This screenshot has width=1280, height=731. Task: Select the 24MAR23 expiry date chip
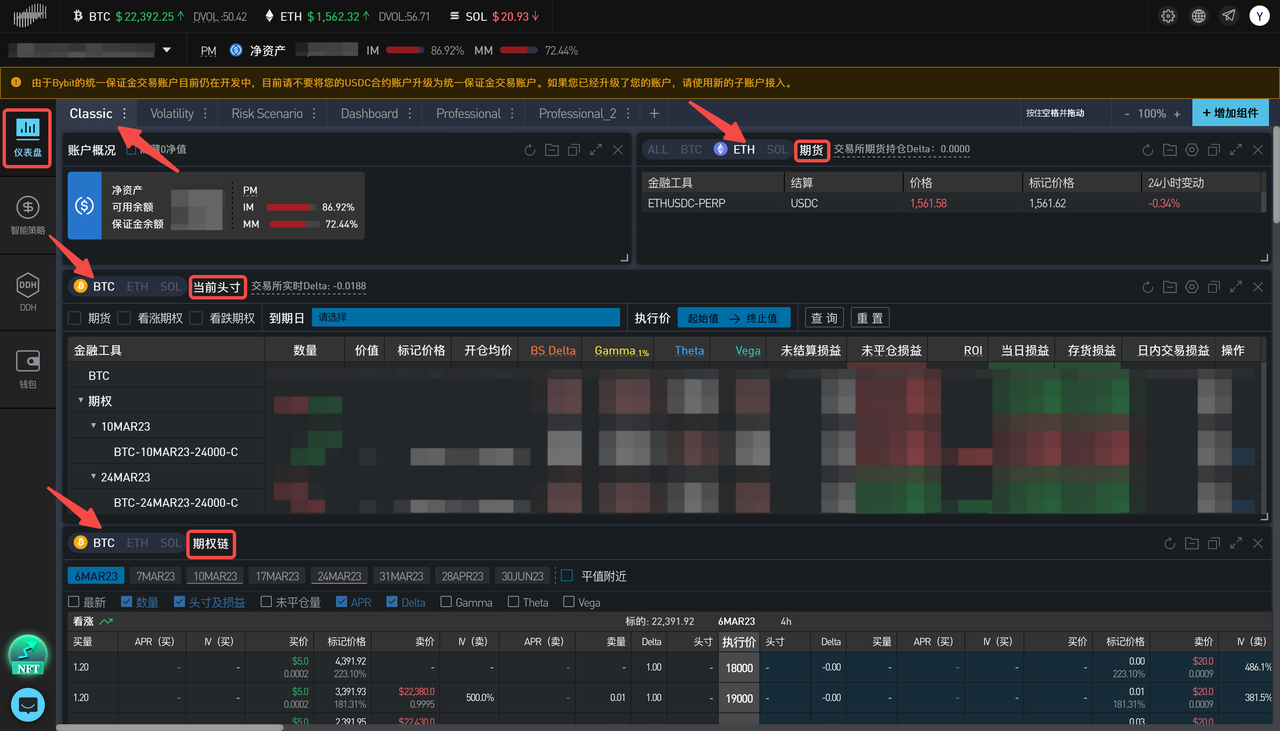(339, 576)
